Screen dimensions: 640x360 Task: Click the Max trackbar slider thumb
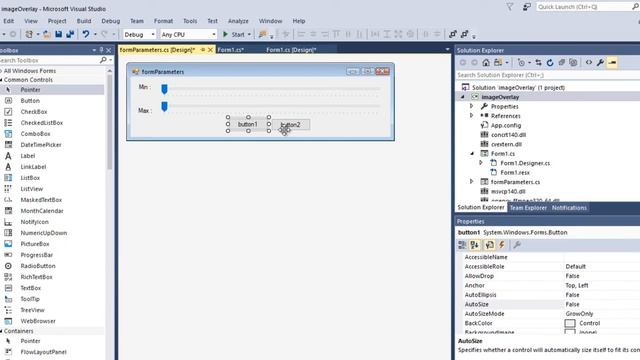pyautogui.click(x=164, y=107)
